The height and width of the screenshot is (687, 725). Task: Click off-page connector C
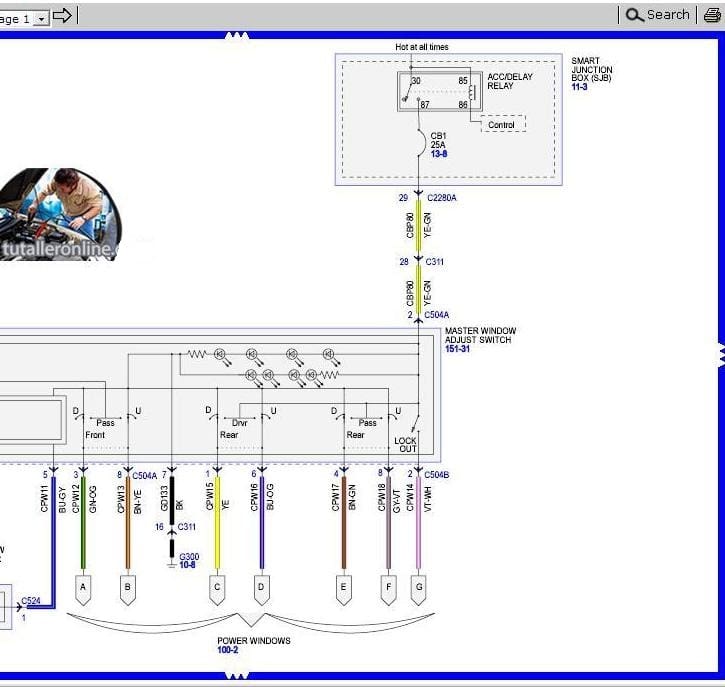(x=217, y=590)
